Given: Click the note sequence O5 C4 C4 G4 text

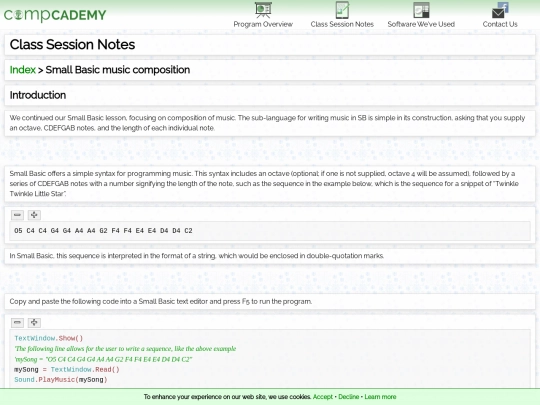Looking at the screenshot, I should coord(103,231).
